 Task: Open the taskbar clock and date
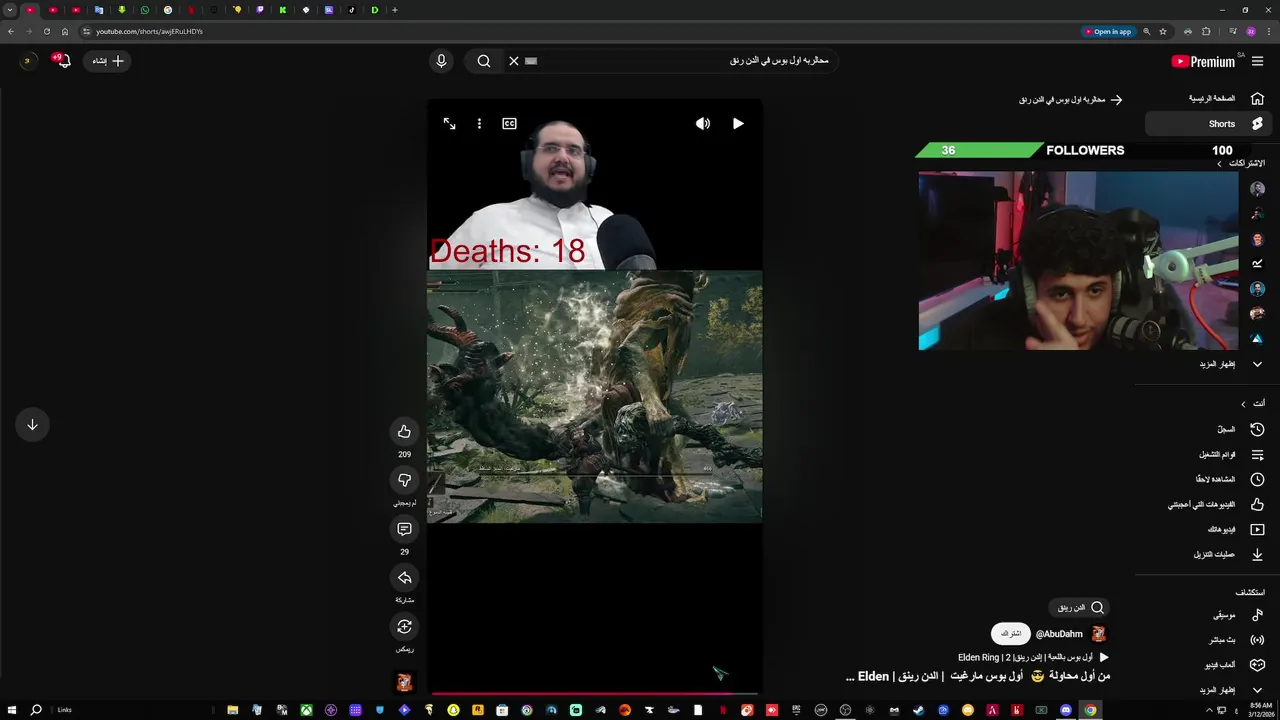click(1261, 709)
